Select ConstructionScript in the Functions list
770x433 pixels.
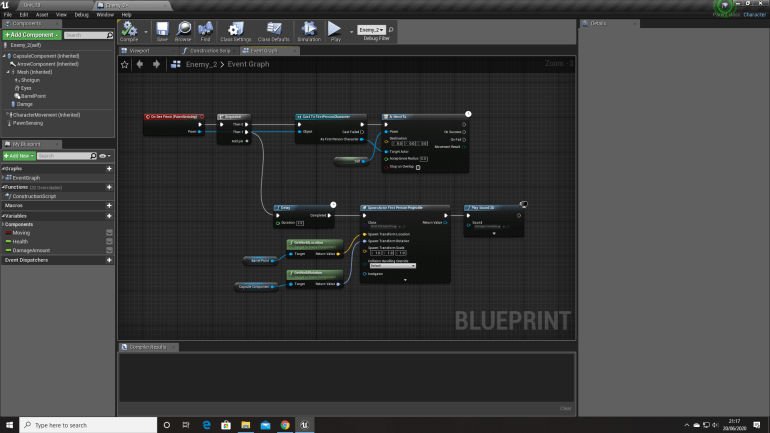pos(34,196)
